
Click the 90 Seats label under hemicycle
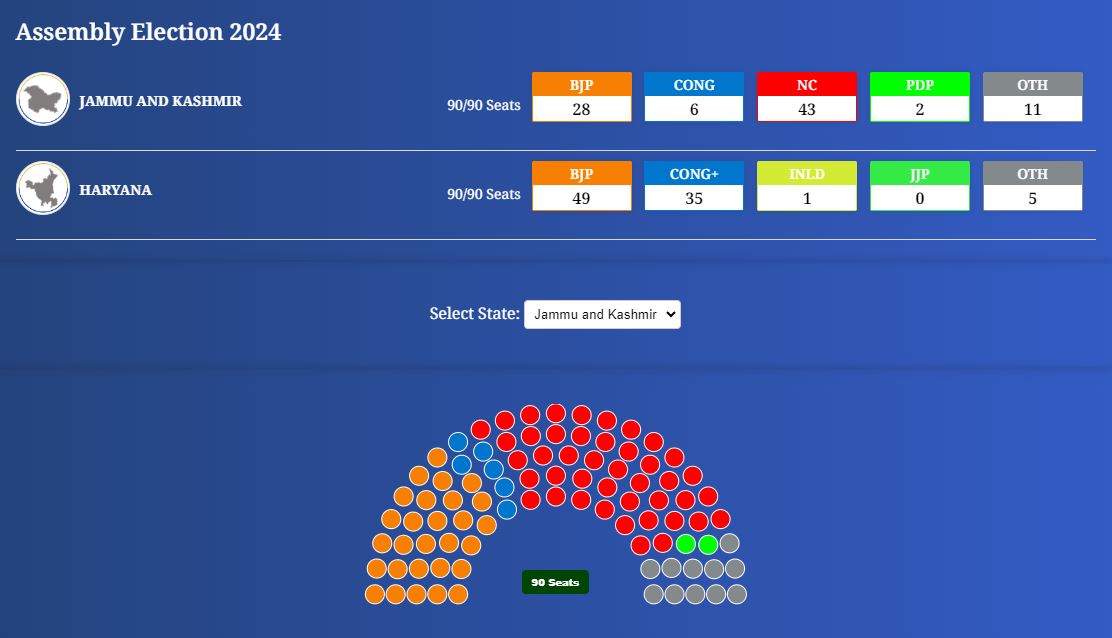[x=555, y=582]
